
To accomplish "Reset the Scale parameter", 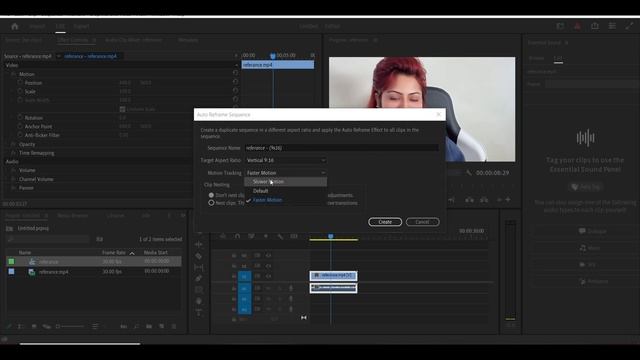I will coord(236,91).
